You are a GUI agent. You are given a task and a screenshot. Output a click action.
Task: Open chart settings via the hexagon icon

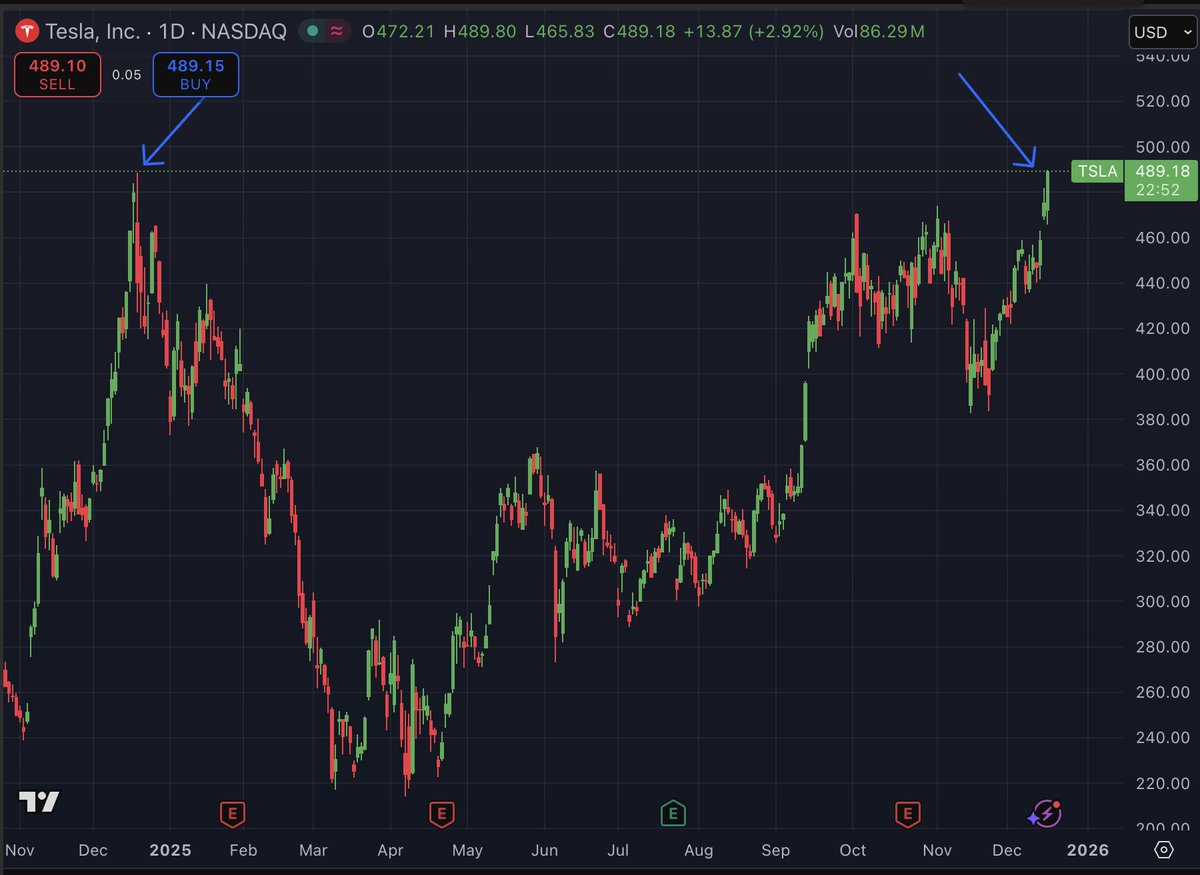point(1164,849)
